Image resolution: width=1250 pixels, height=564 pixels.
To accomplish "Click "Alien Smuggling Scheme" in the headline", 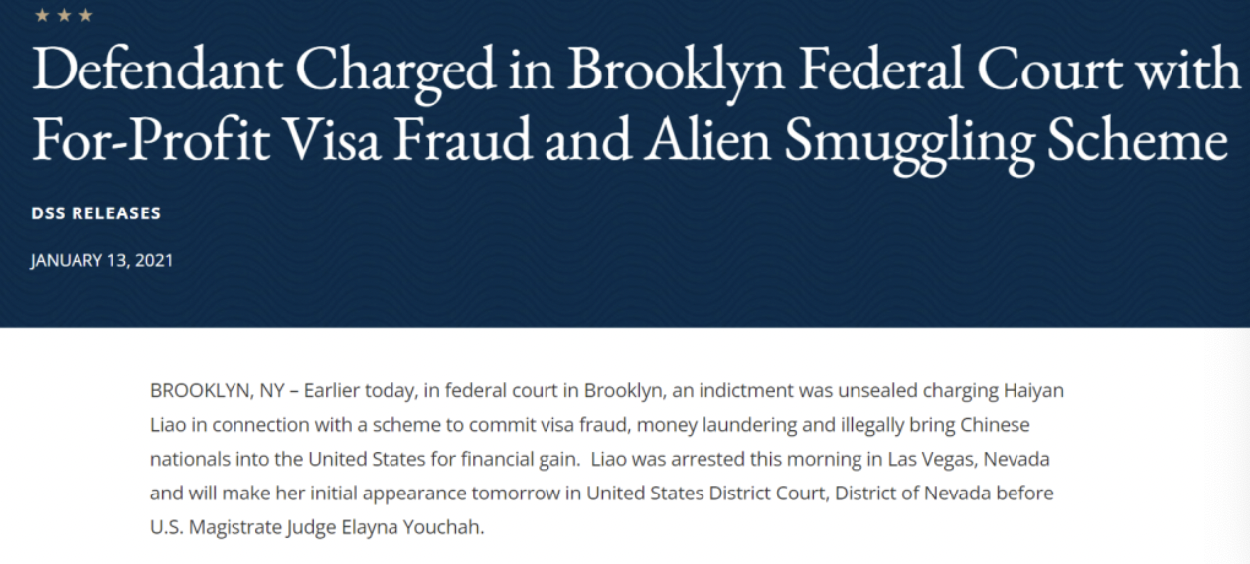I will (x=934, y=140).
